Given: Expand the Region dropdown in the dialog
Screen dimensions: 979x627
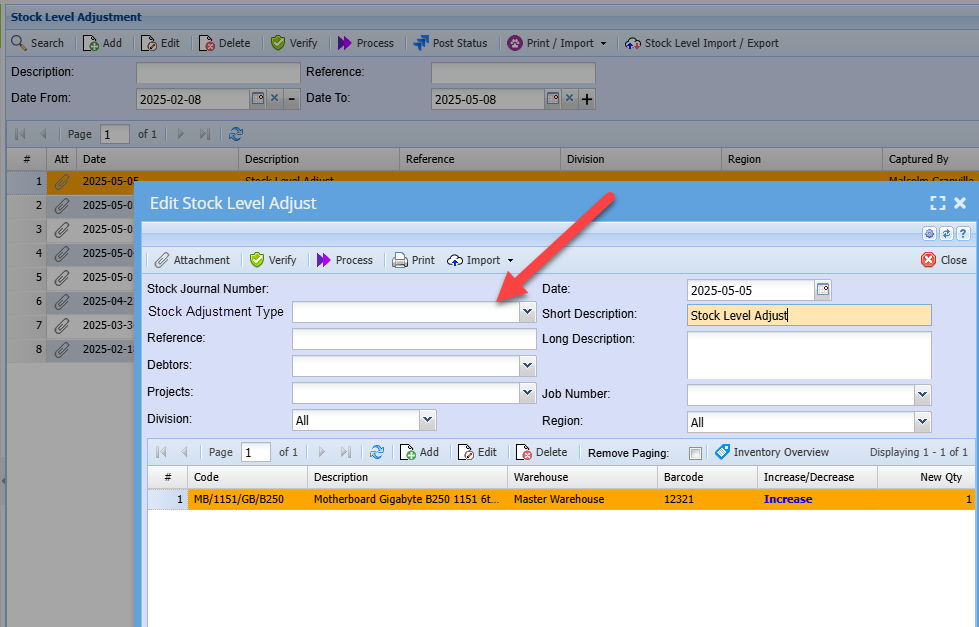Looking at the screenshot, I should (922, 422).
